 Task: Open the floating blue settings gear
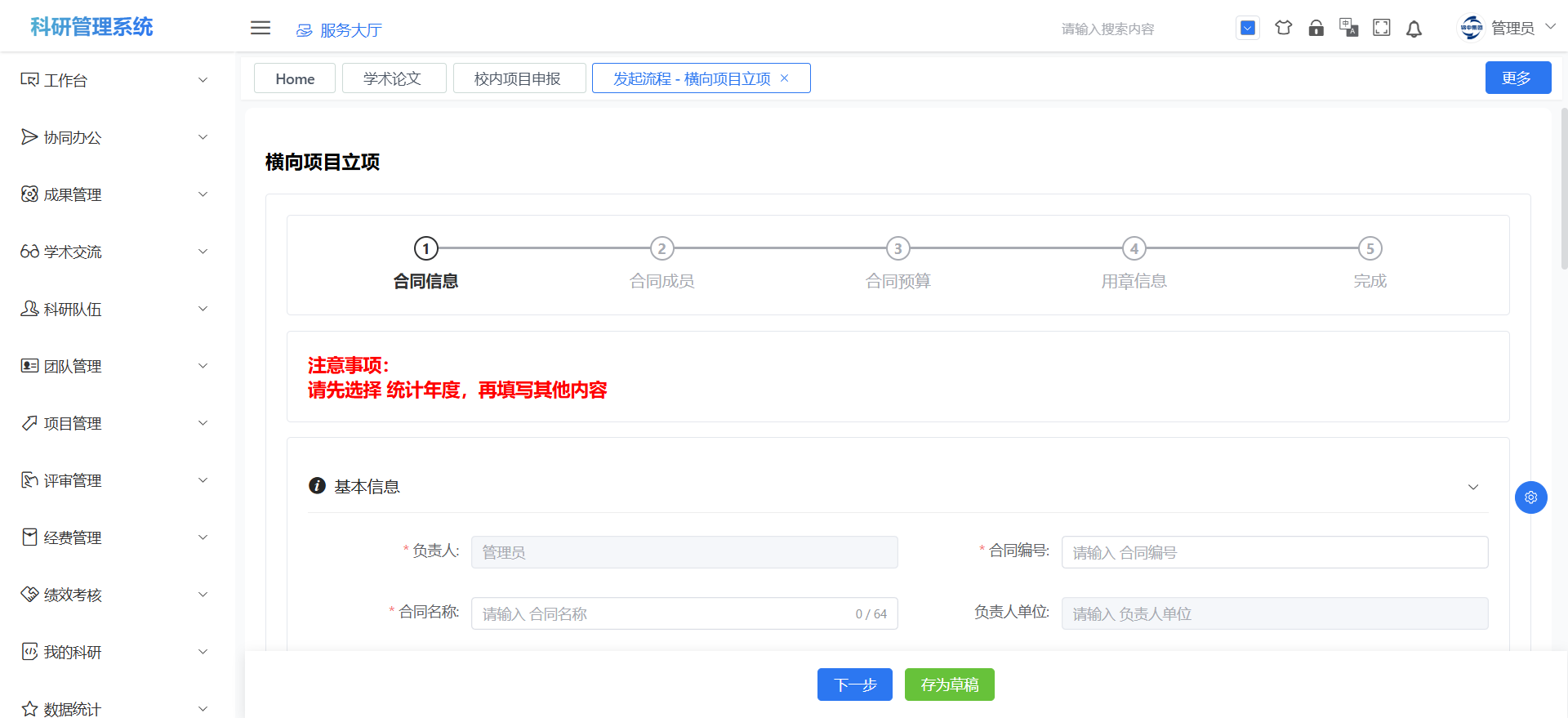click(x=1530, y=497)
